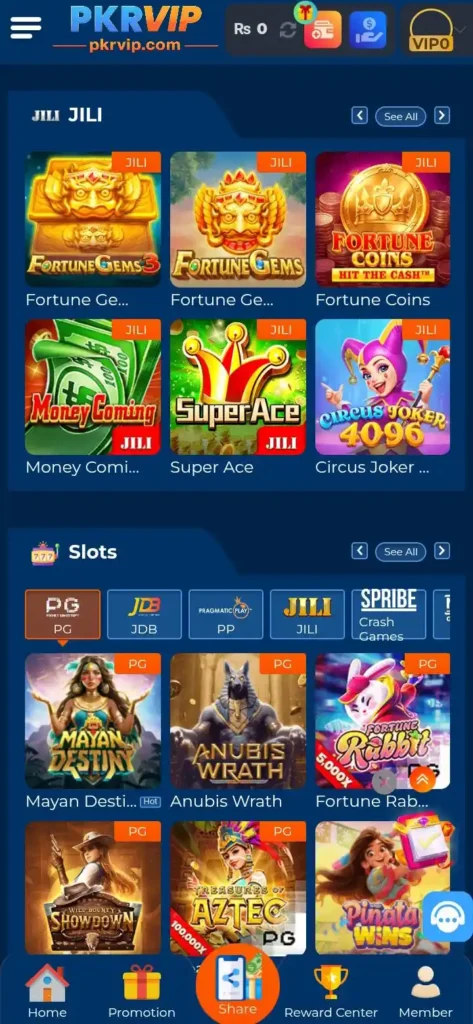Viewport: 473px width, 1024px height.
Task: Show previous JILI games with left arrow
Action: [359, 116]
